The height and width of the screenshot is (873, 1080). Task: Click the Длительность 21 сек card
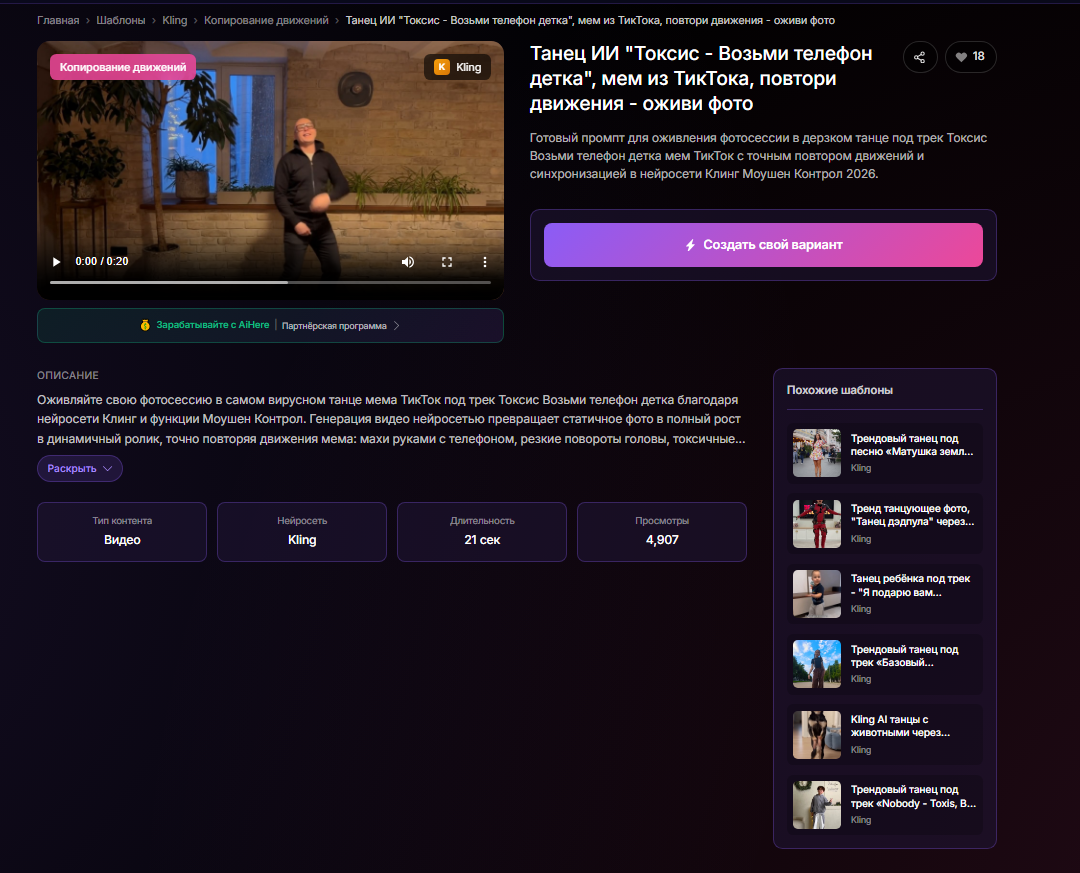click(482, 532)
